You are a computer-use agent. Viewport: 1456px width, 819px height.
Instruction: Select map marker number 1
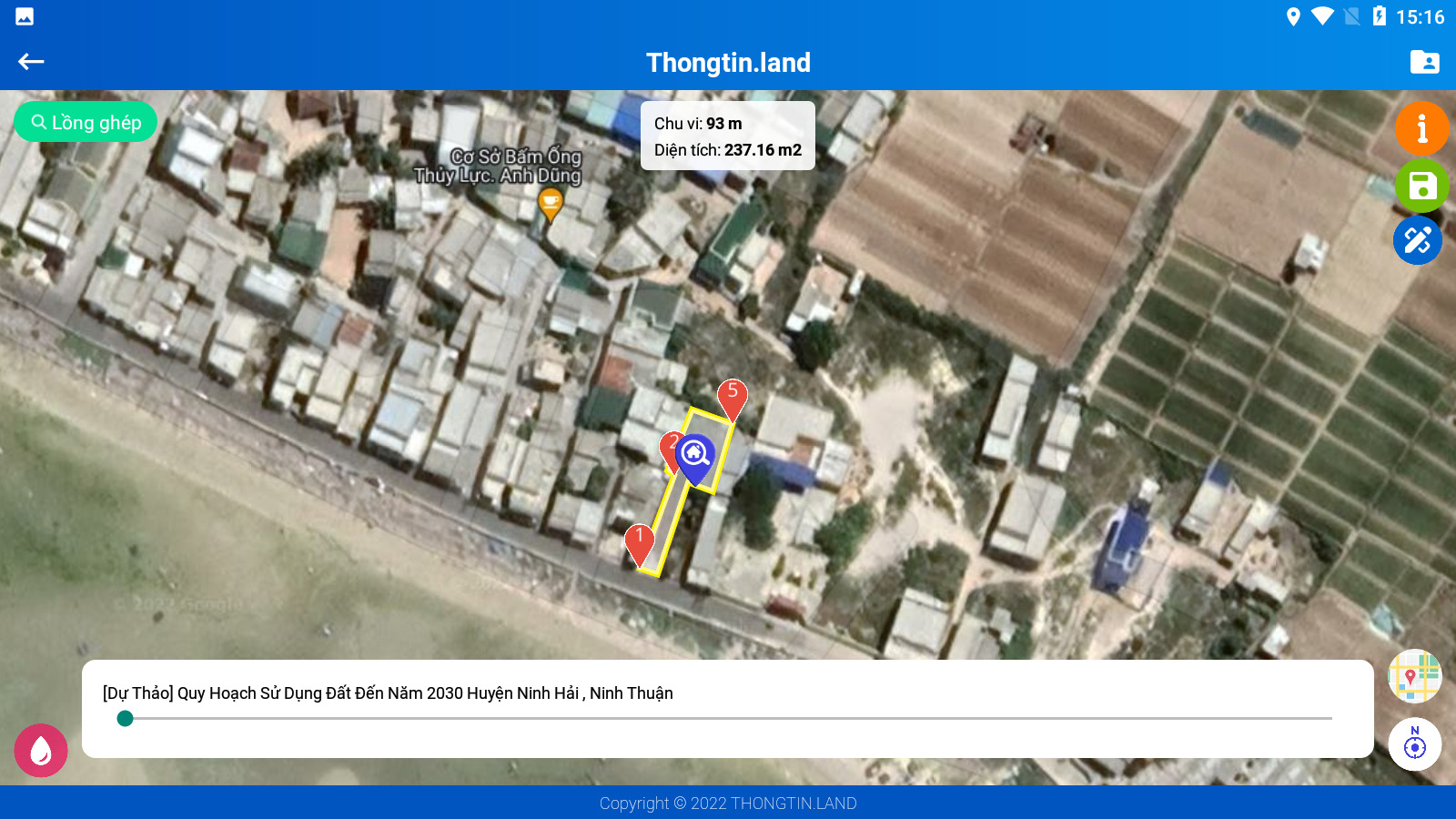pos(640,544)
